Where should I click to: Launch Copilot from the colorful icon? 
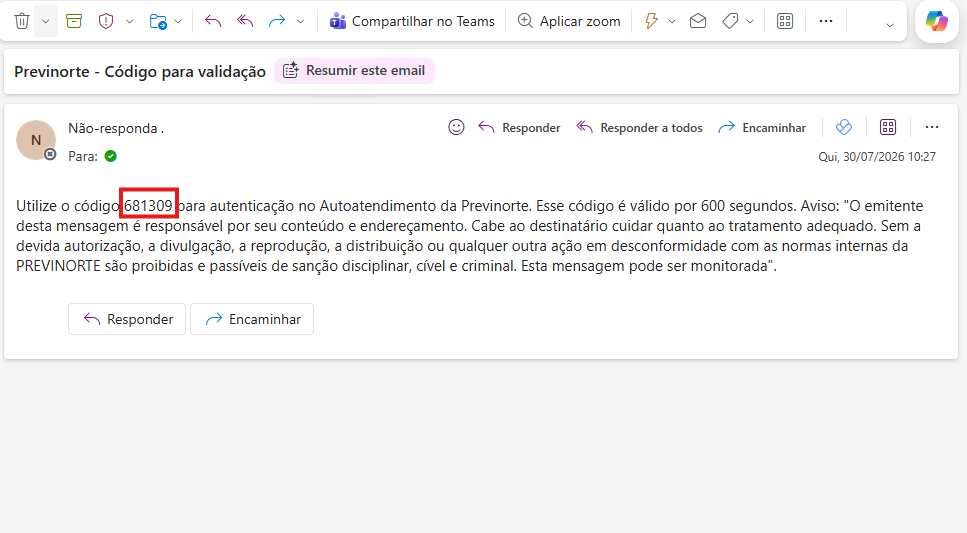(937, 21)
